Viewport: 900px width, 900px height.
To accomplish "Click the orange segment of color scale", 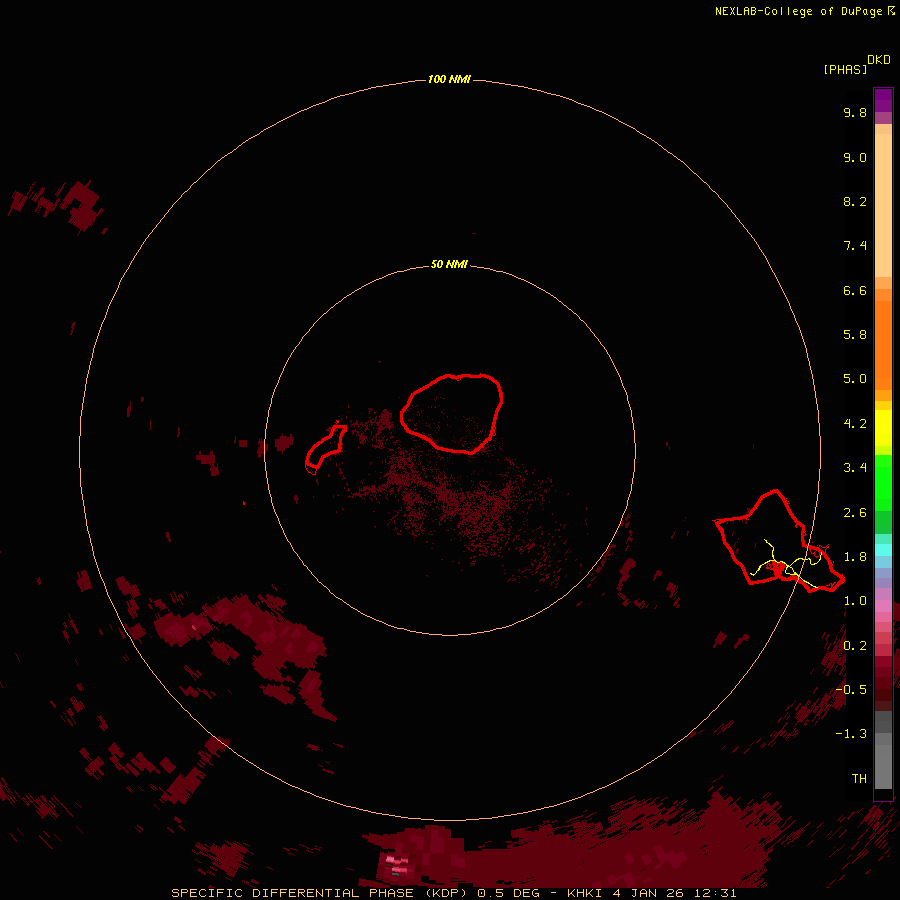I will click(x=883, y=346).
